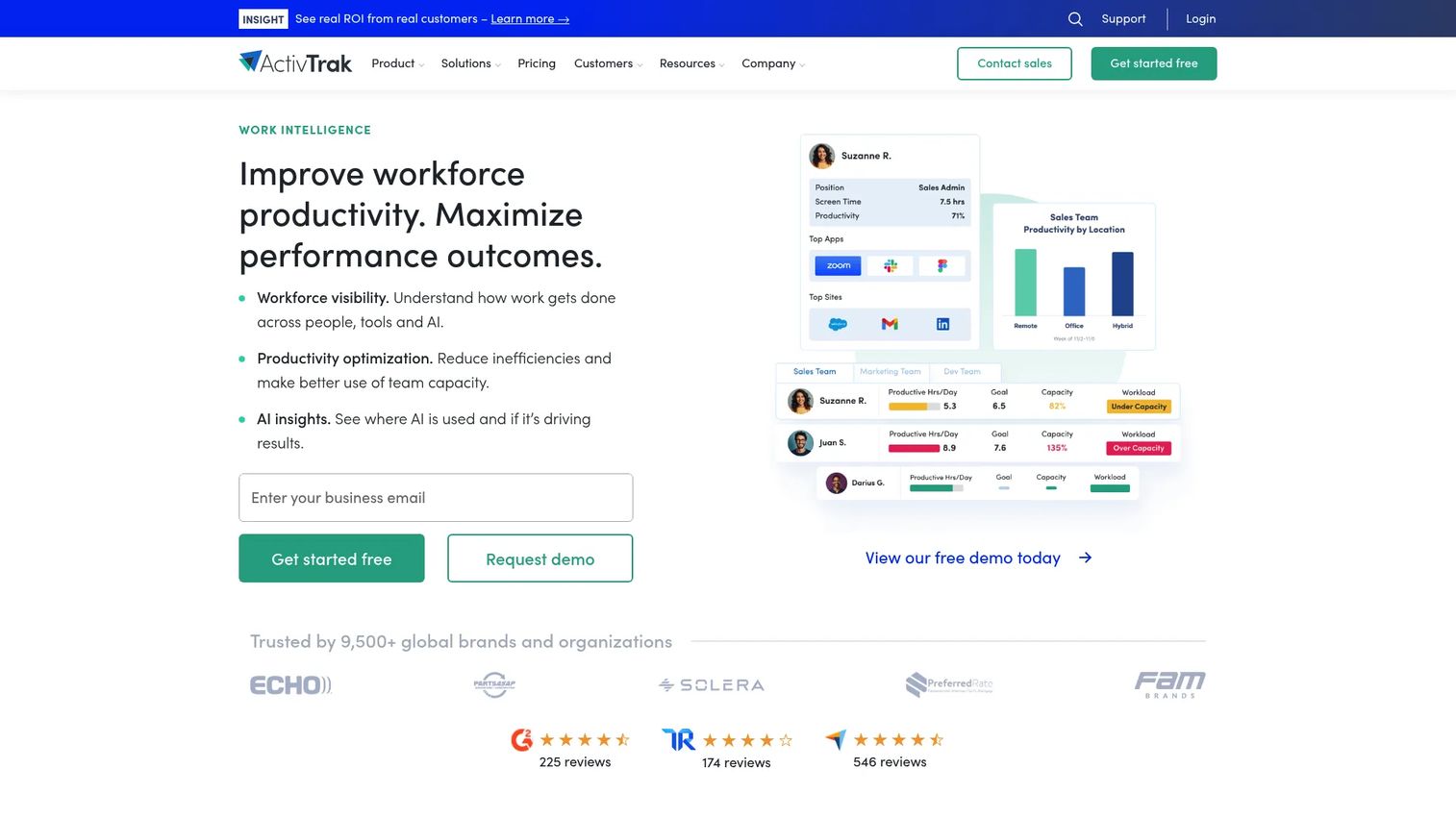Click the LinkedIn site icon
The image size is (1456, 818).
(x=942, y=325)
